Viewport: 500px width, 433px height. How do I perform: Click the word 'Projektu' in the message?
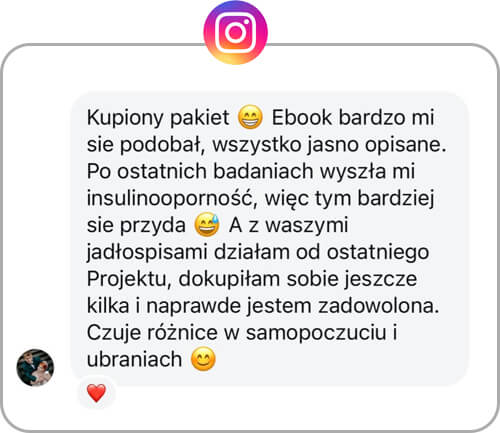pos(127,279)
